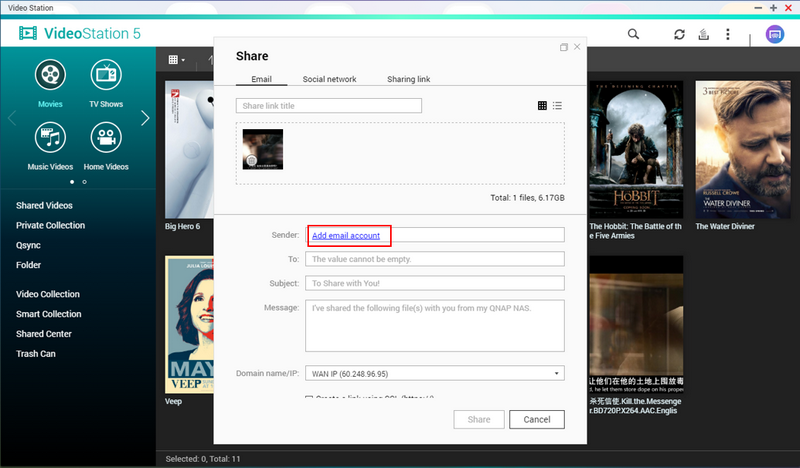Viewport: 800px width, 468px height.
Task: Open the view mode dropdown in toolbar
Action: pos(177,60)
